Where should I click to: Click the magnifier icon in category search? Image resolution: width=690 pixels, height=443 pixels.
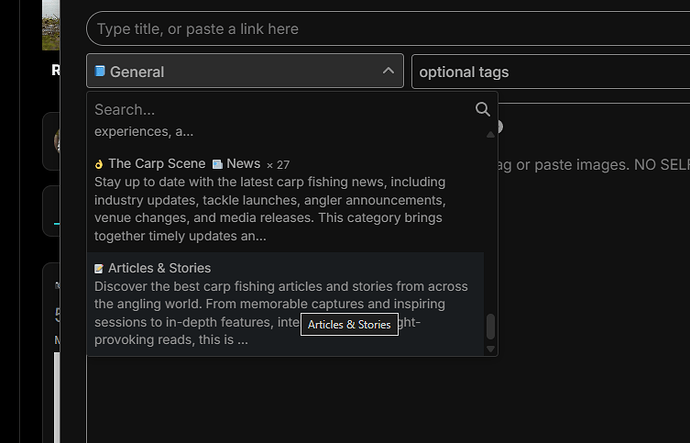[482, 109]
